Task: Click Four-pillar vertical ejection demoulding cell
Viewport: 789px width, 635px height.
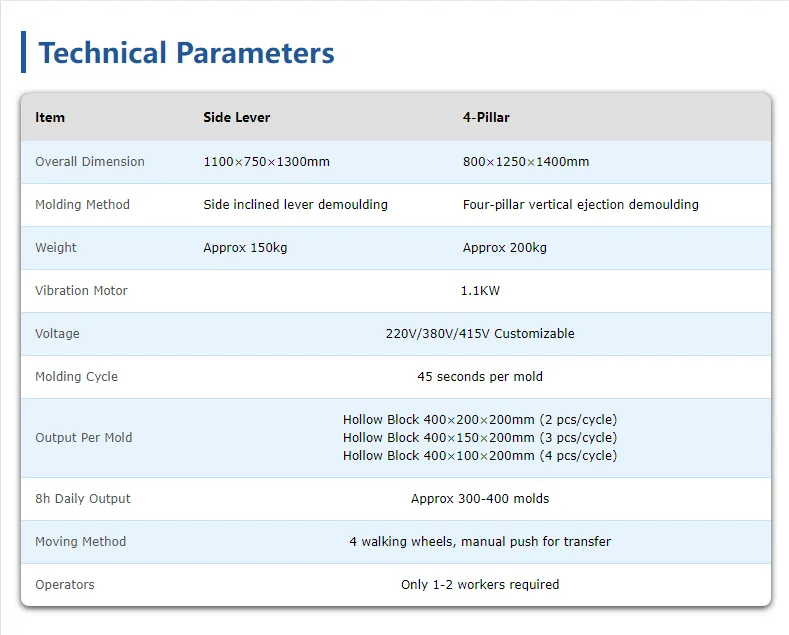Action: pyautogui.click(x=581, y=205)
